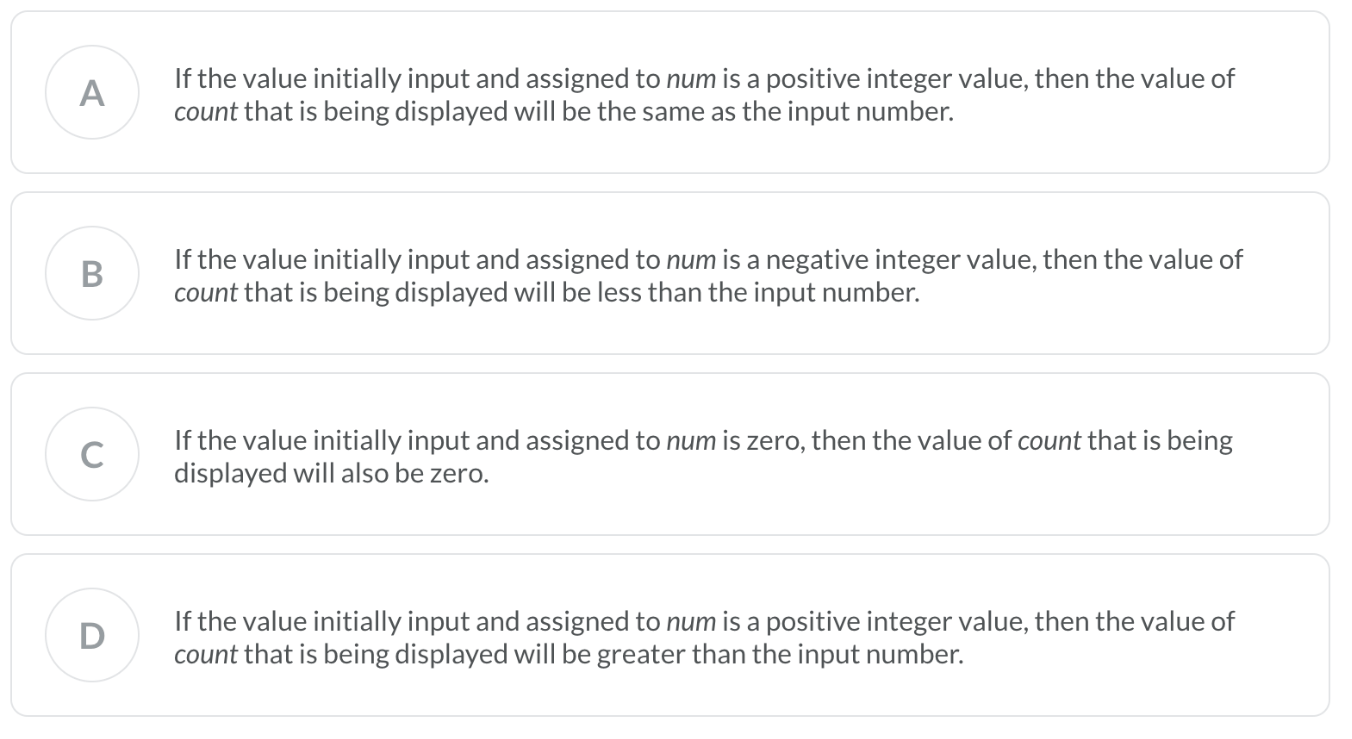Viewport: 1352px width, 739px height.
Task: Click the phrase 'displayed will also be zero'
Action: point(331,472)
